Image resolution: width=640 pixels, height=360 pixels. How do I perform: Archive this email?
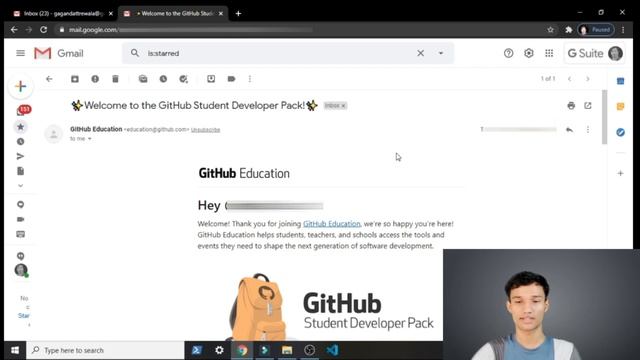coord(75,79)
